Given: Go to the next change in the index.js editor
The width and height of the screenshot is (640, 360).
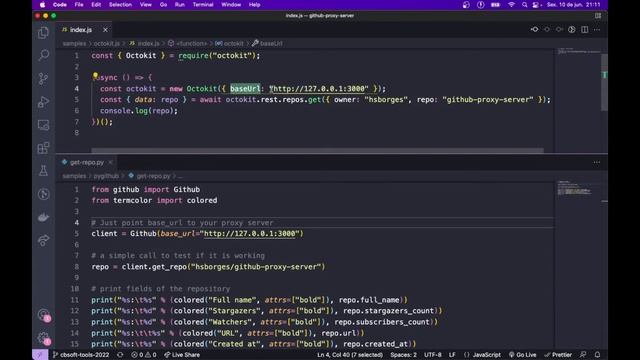Looking at the screenshot, I should (x=559, y=29).
